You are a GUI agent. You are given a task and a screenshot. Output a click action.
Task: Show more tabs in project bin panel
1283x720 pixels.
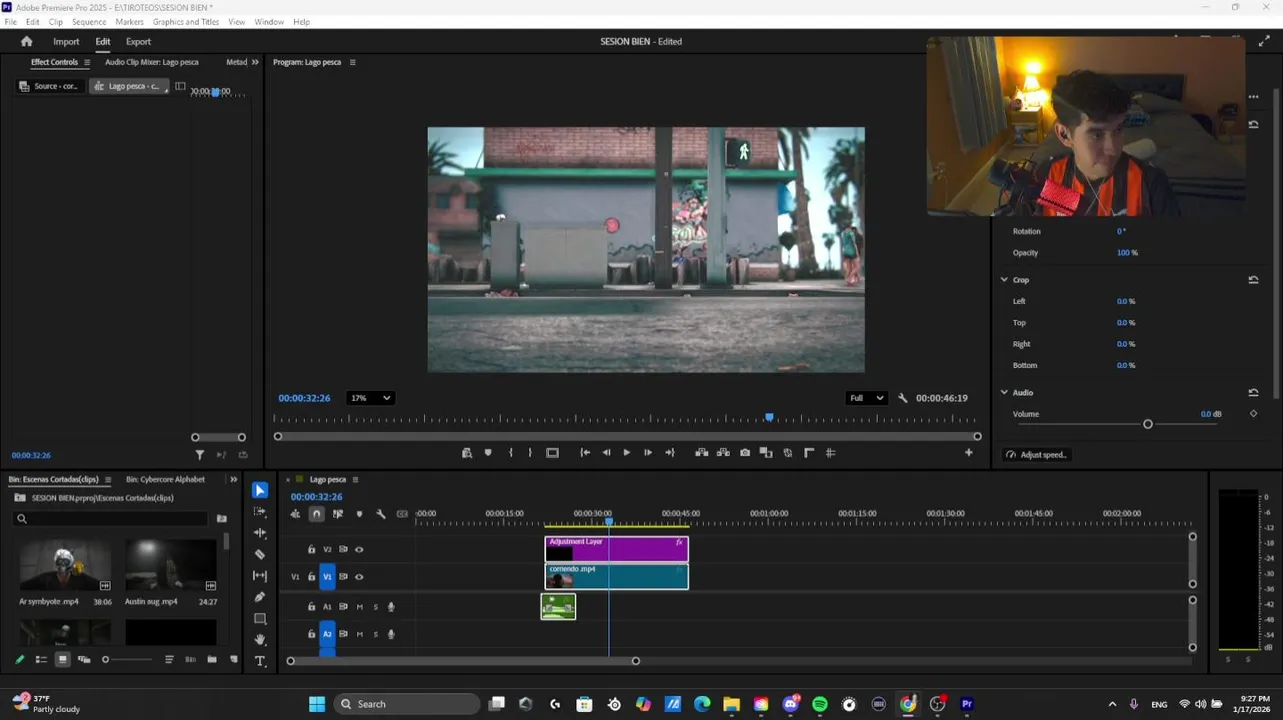[234, 480]
